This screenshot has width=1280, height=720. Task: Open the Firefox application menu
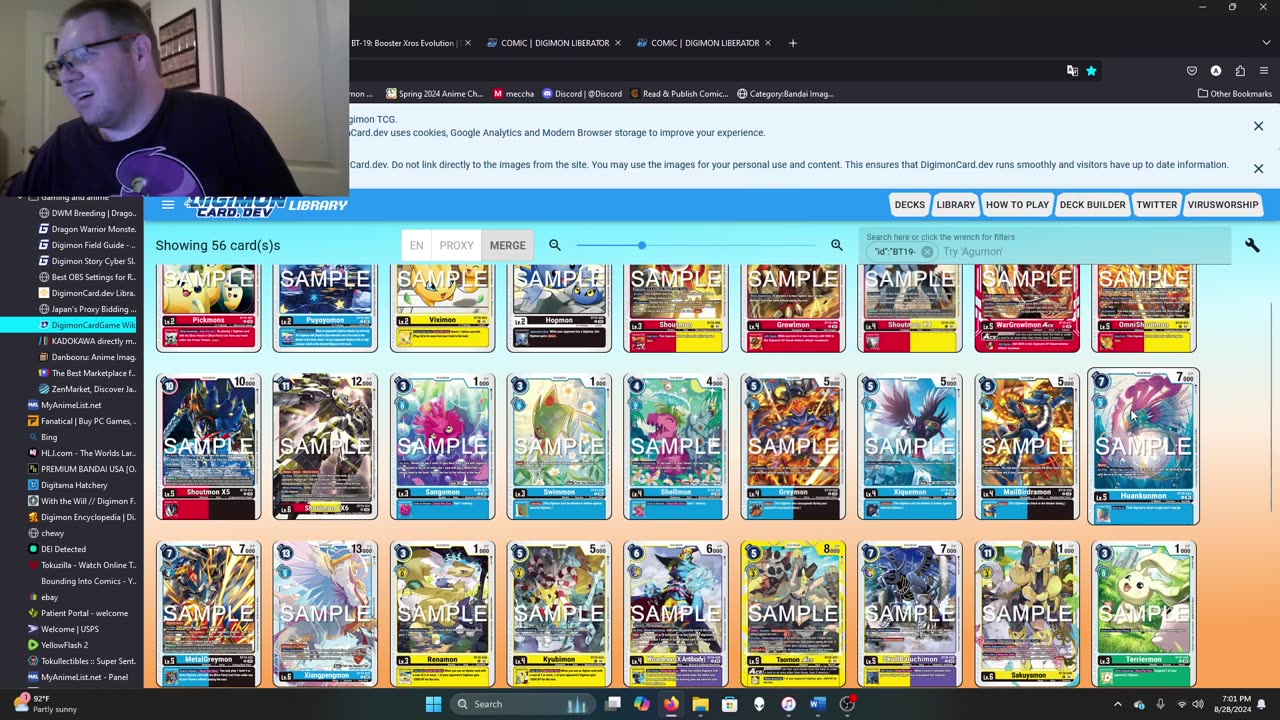[x=1264, y=71]
